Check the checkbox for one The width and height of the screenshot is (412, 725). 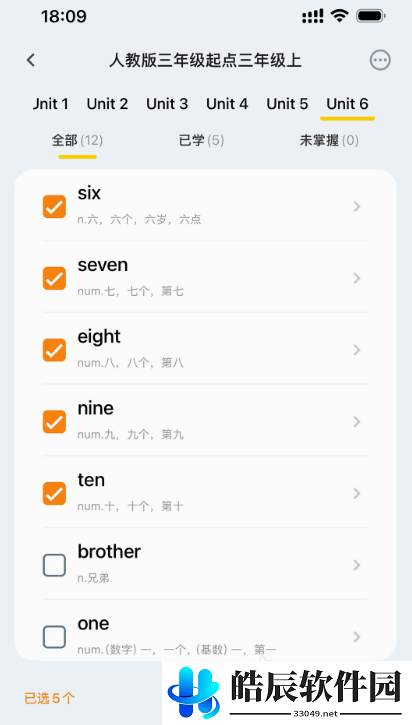tap(54, 637)
